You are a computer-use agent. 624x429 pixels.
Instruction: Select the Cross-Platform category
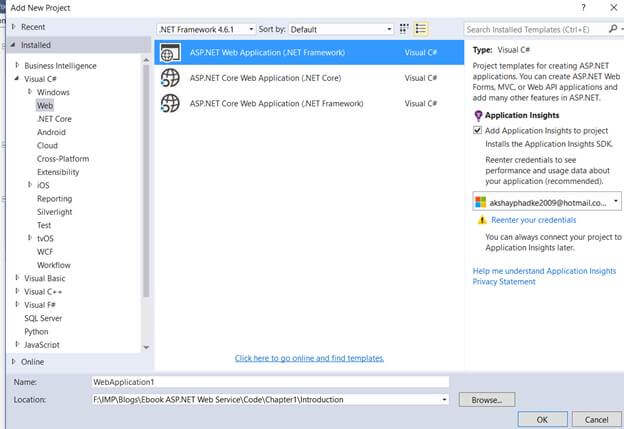(x=63, y=159)
